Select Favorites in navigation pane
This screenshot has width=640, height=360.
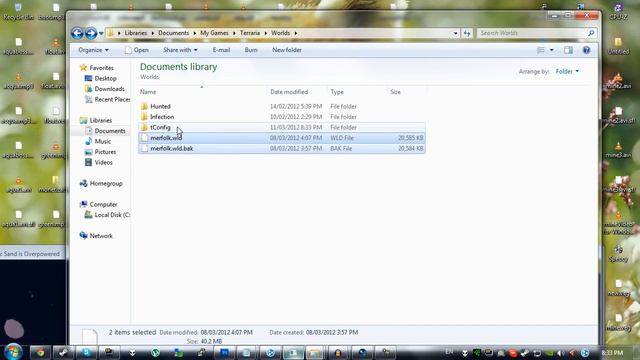101,68
